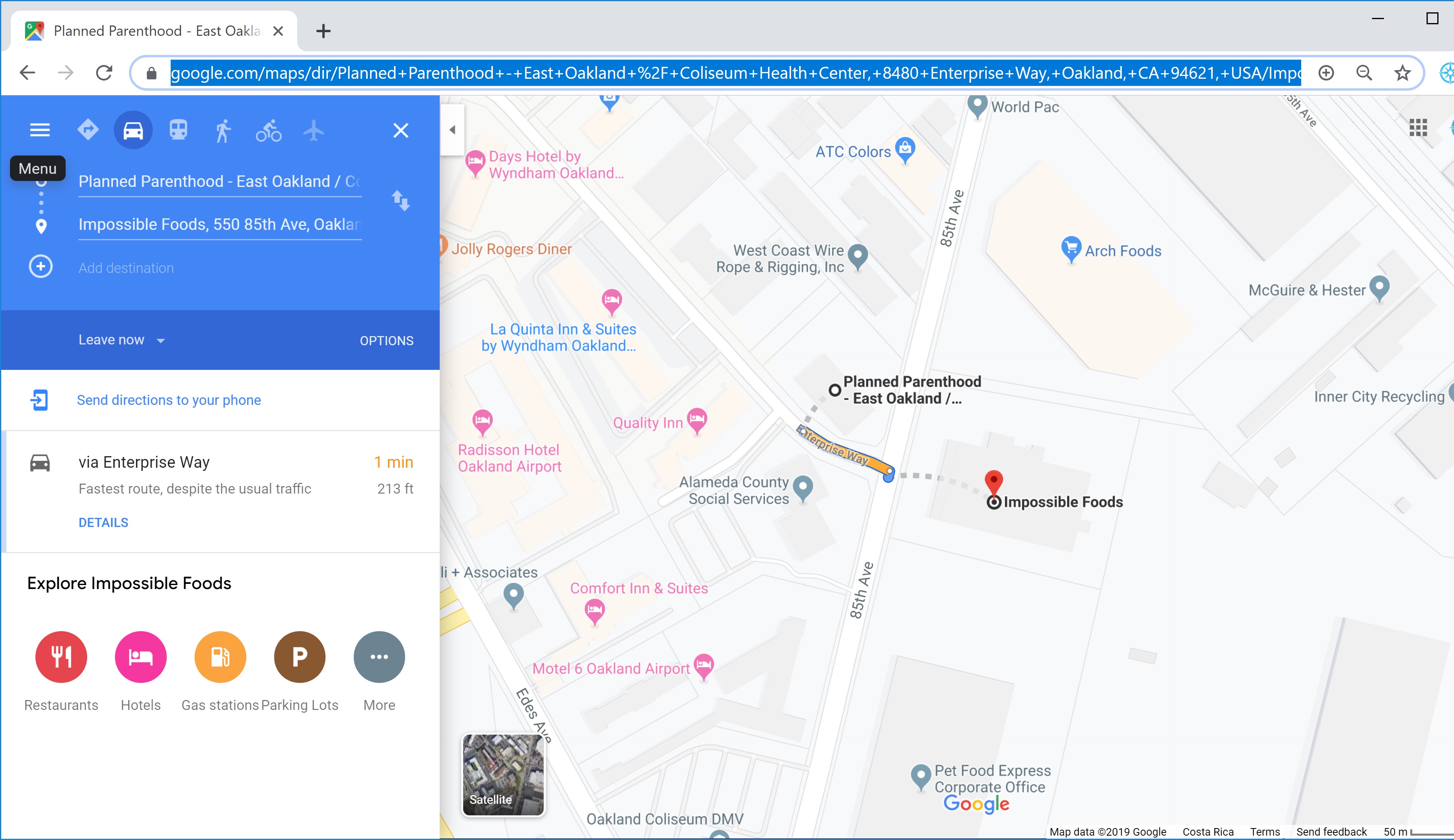Click the La Quinta Inn marker
Image resolution: width=1454 pixels, height=840 pixels.
(x=612, y=301)
